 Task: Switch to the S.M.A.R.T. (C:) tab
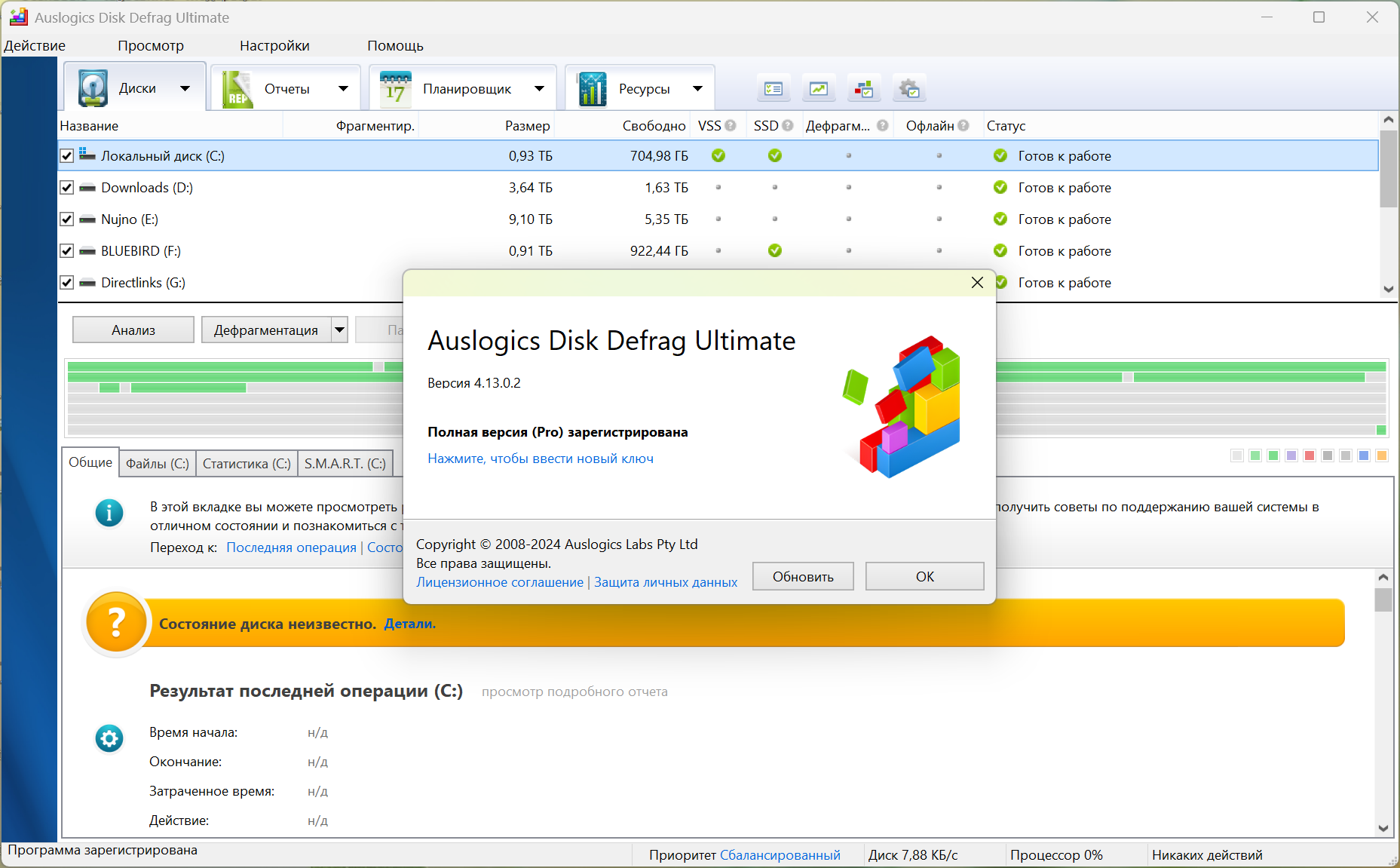point(345,464)
